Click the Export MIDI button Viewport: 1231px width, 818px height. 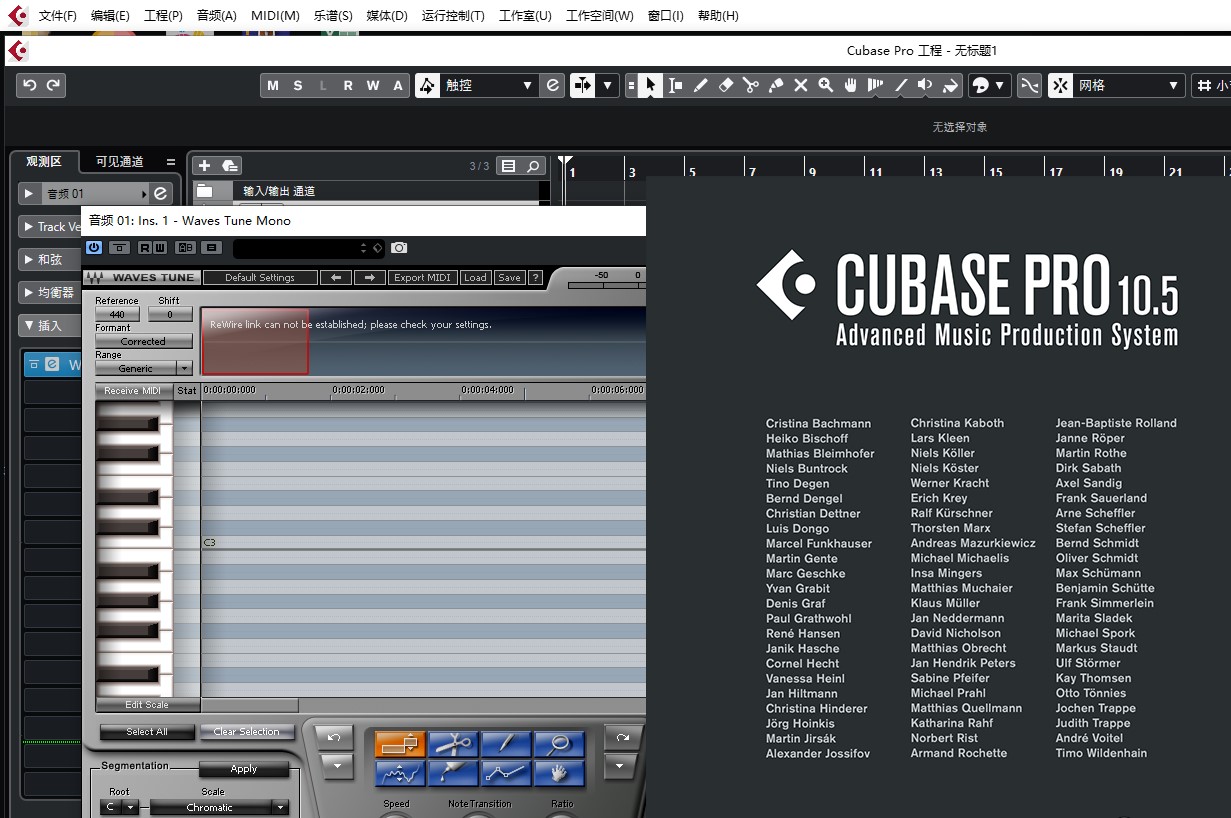click(x=423, y=278)
